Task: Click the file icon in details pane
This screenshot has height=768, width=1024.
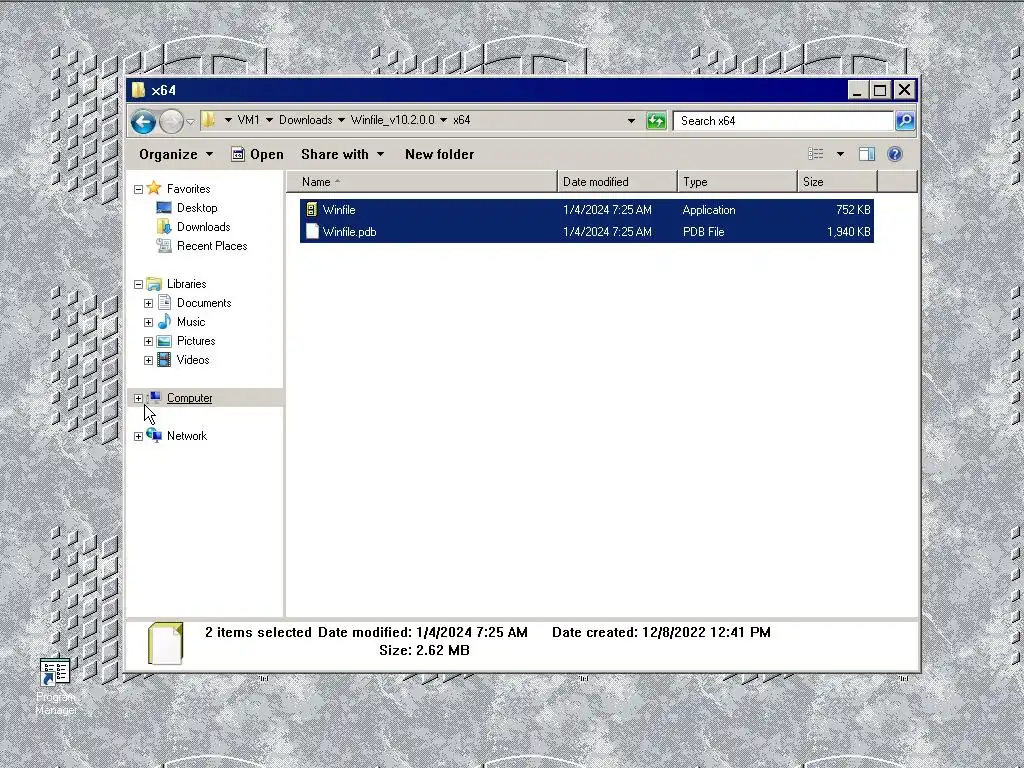Action: [165, 643]
